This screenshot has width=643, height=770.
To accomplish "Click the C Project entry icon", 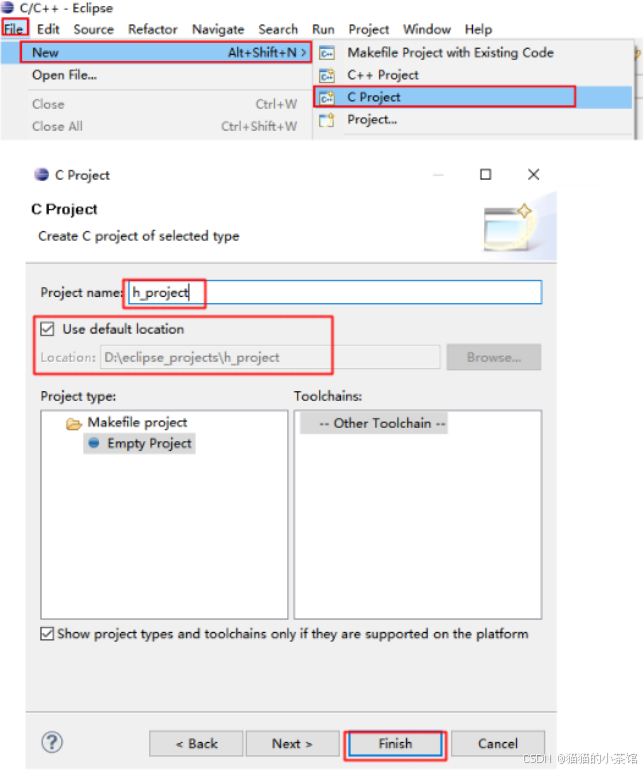I will pyautogui.click(x=327, y=98).
